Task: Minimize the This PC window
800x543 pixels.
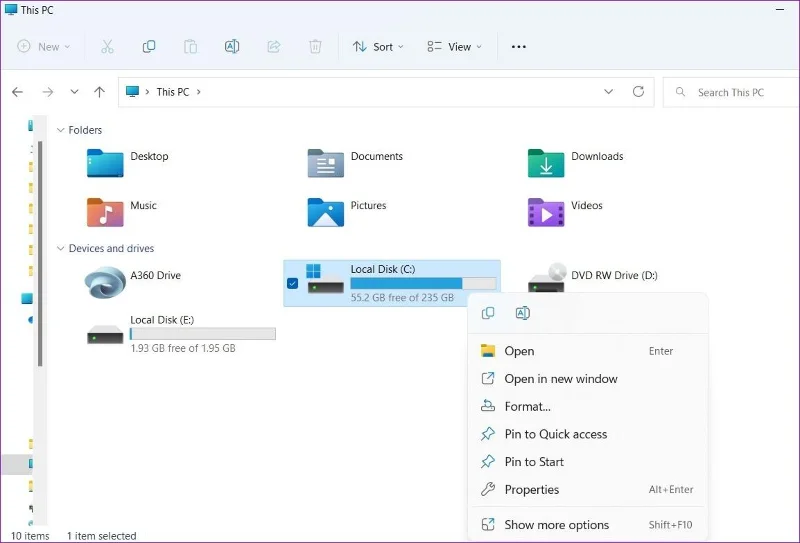Action: pyautogui.click(x=780, y=10)
